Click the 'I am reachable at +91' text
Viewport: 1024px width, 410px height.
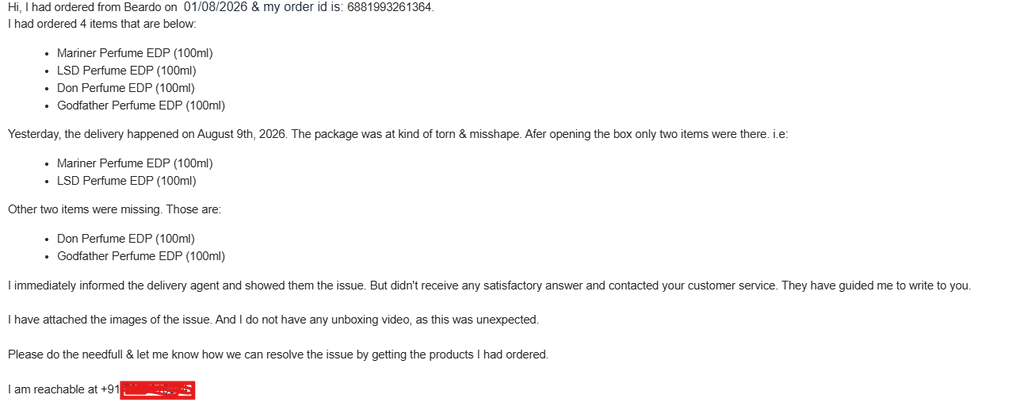point(64,390)
